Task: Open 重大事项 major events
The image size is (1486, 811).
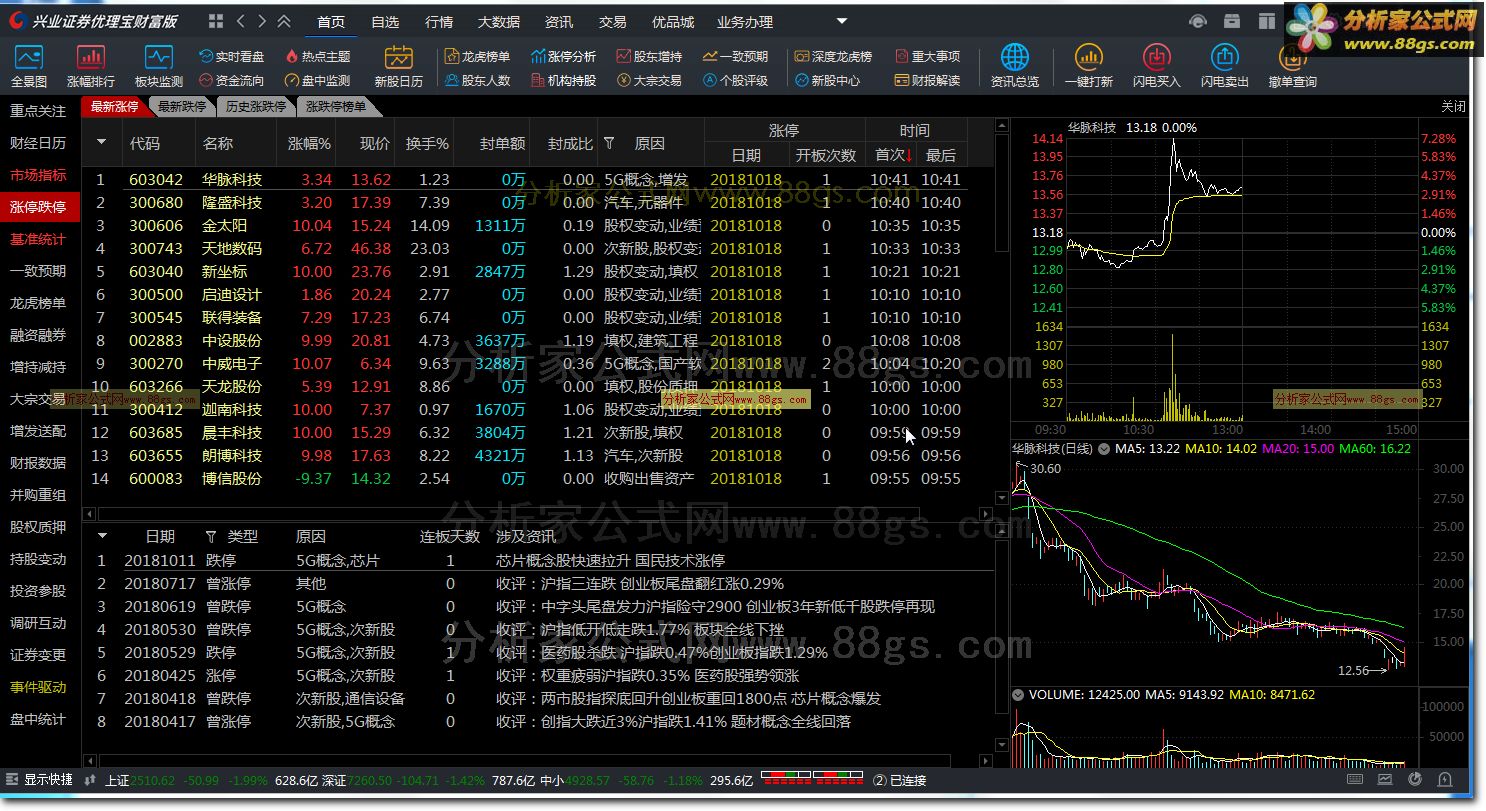Action: (x=927, y=57)
